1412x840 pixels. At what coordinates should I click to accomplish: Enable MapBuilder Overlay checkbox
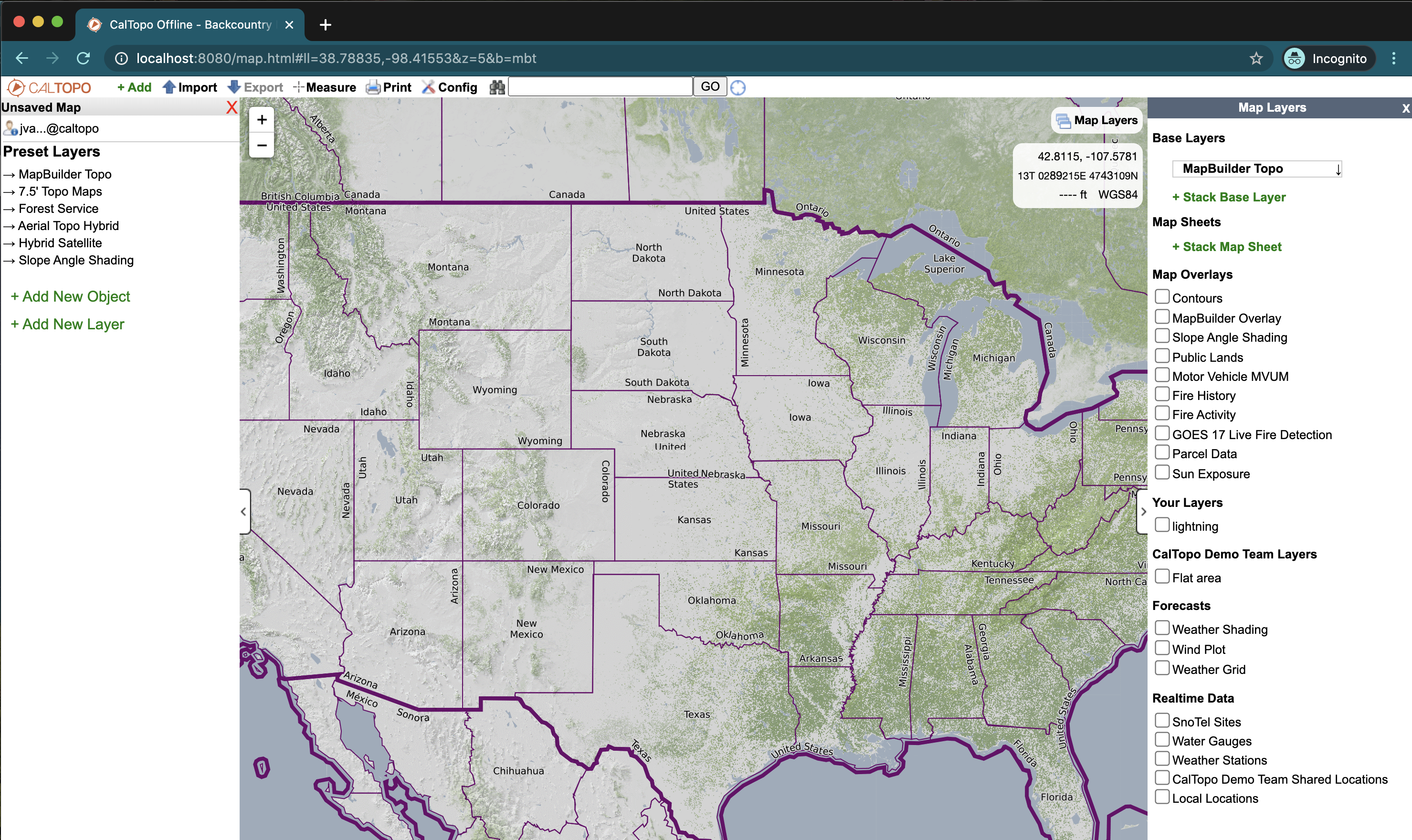click(1162, 316)
